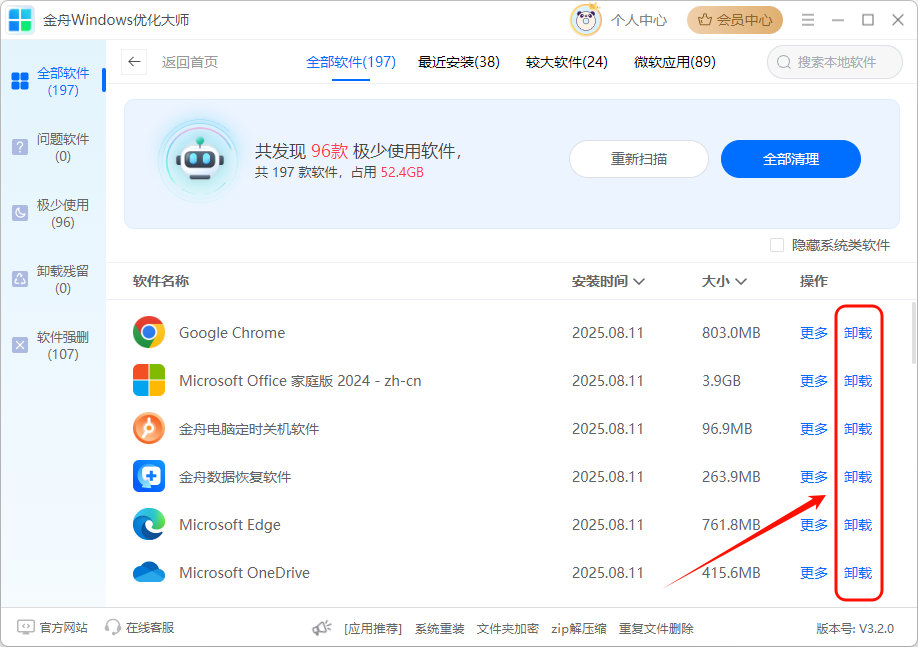Switch to 最近安装(38) tab

458,62
